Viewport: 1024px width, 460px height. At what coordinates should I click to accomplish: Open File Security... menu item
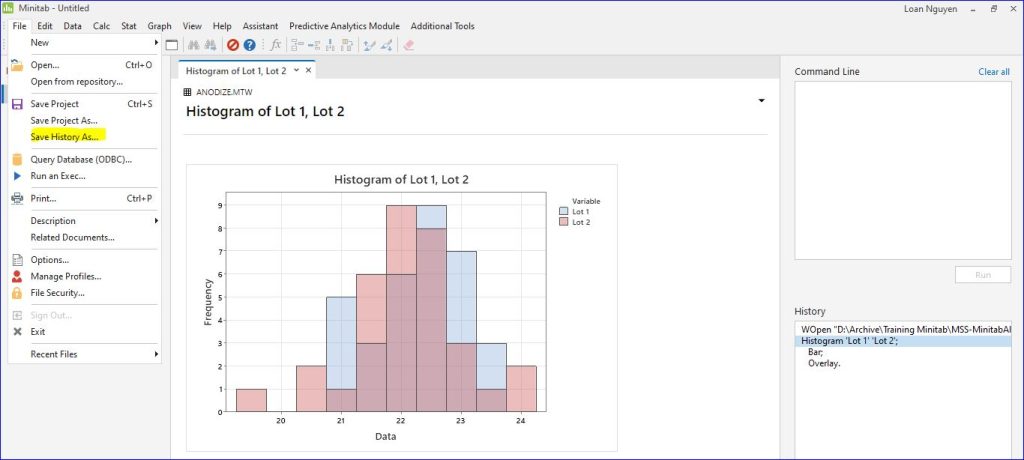click(x=85, y=293)
